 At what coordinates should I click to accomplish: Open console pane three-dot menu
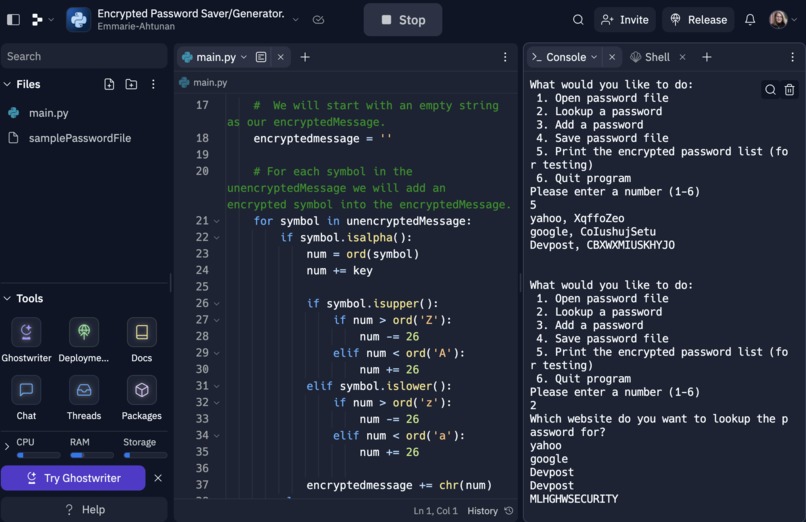(792, 57)
